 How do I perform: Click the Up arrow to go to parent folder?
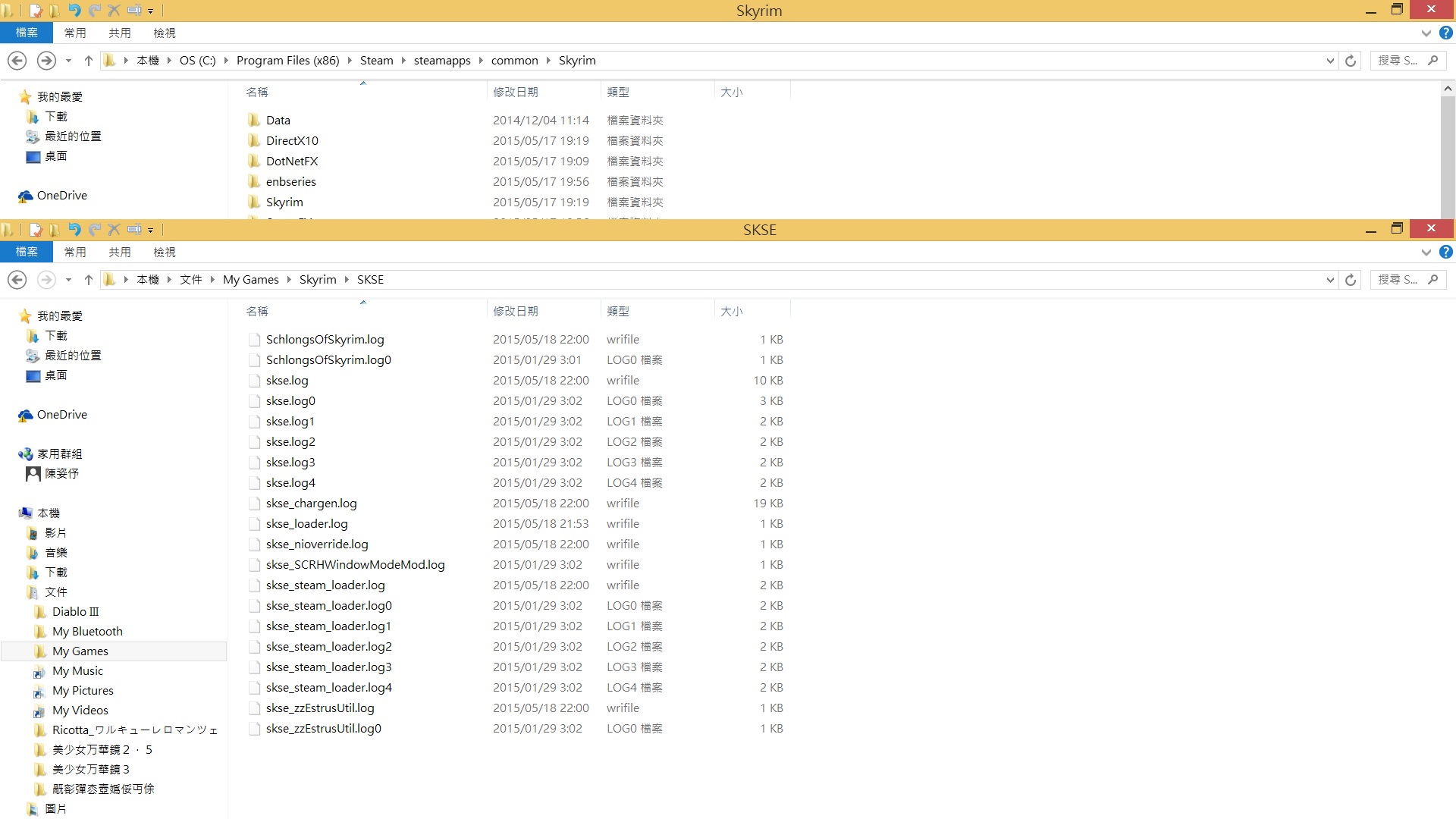tap(88, 279)
